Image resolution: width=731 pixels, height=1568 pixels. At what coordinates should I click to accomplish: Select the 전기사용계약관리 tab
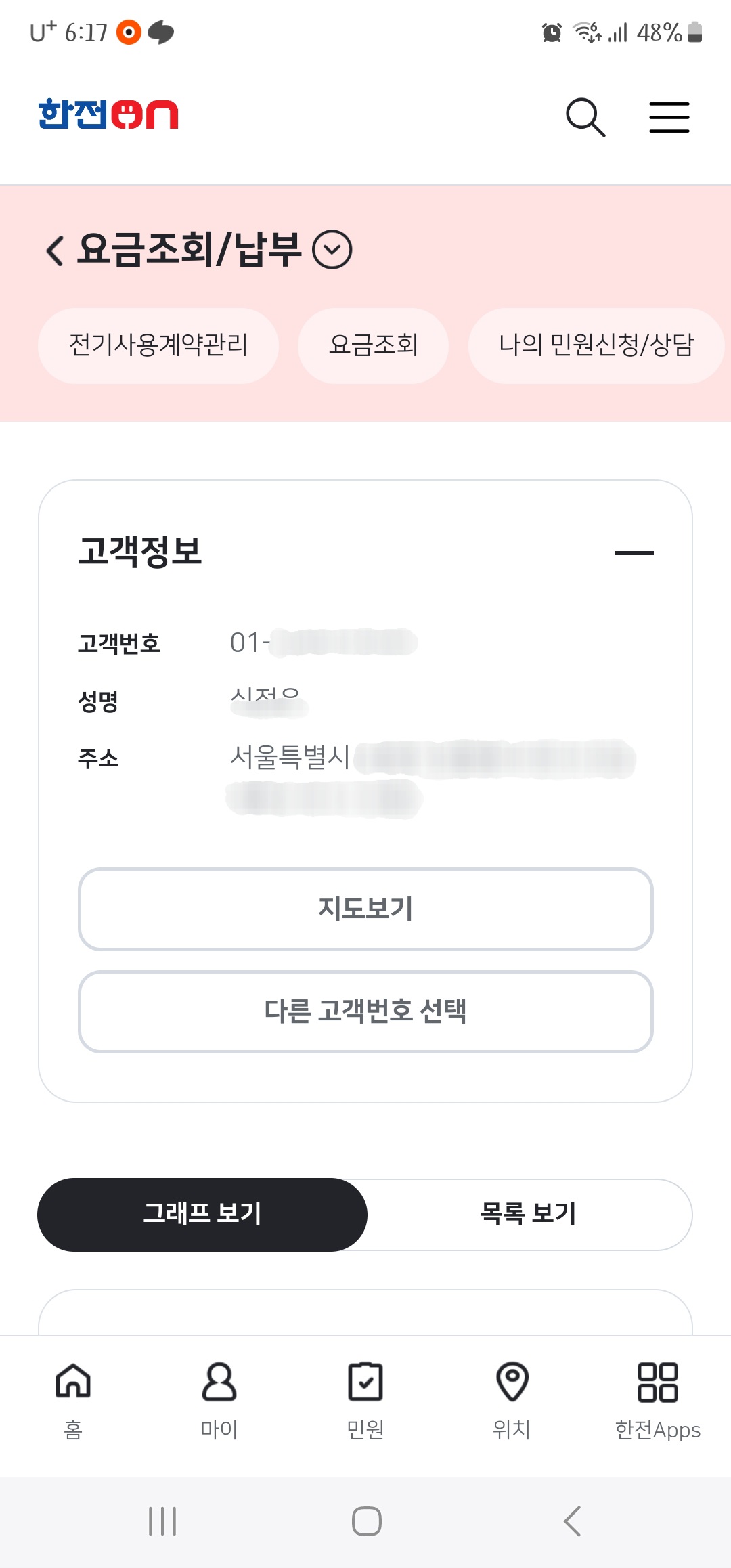coord(158,345)
